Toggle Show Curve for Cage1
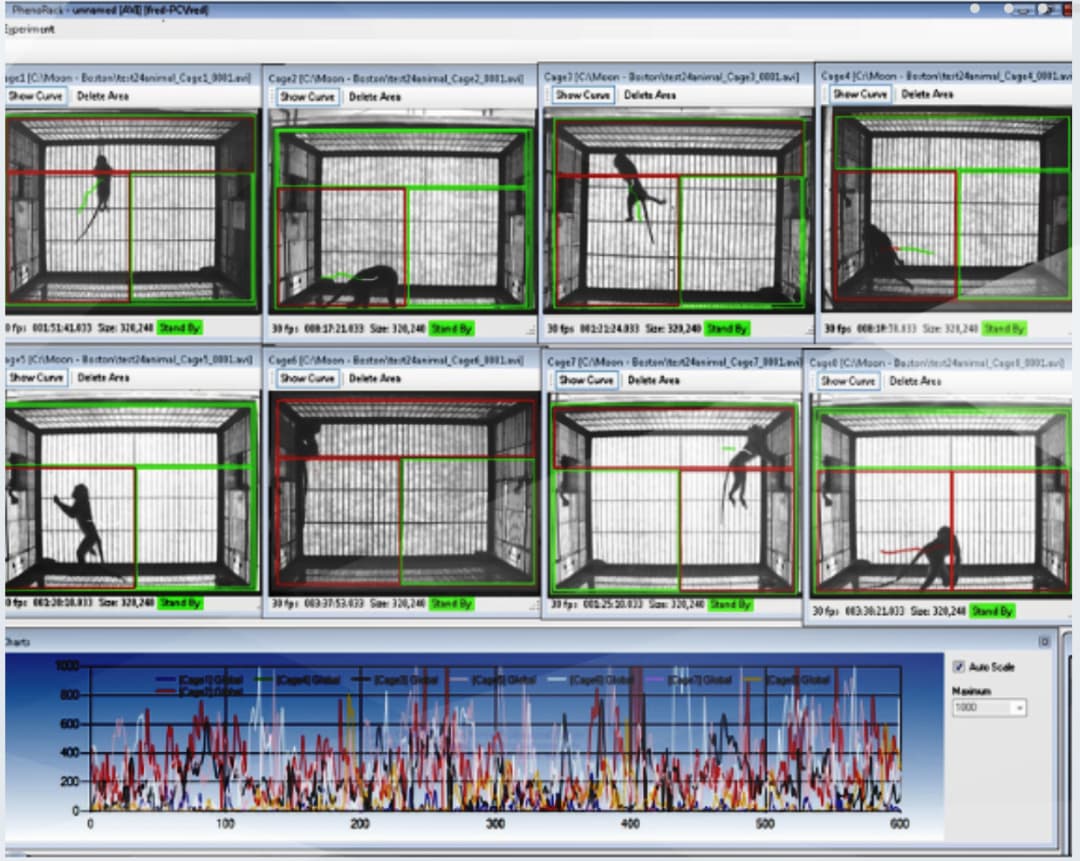This screenshot has width=1080, height=861. pyautogui.click(x=36, y=96)
